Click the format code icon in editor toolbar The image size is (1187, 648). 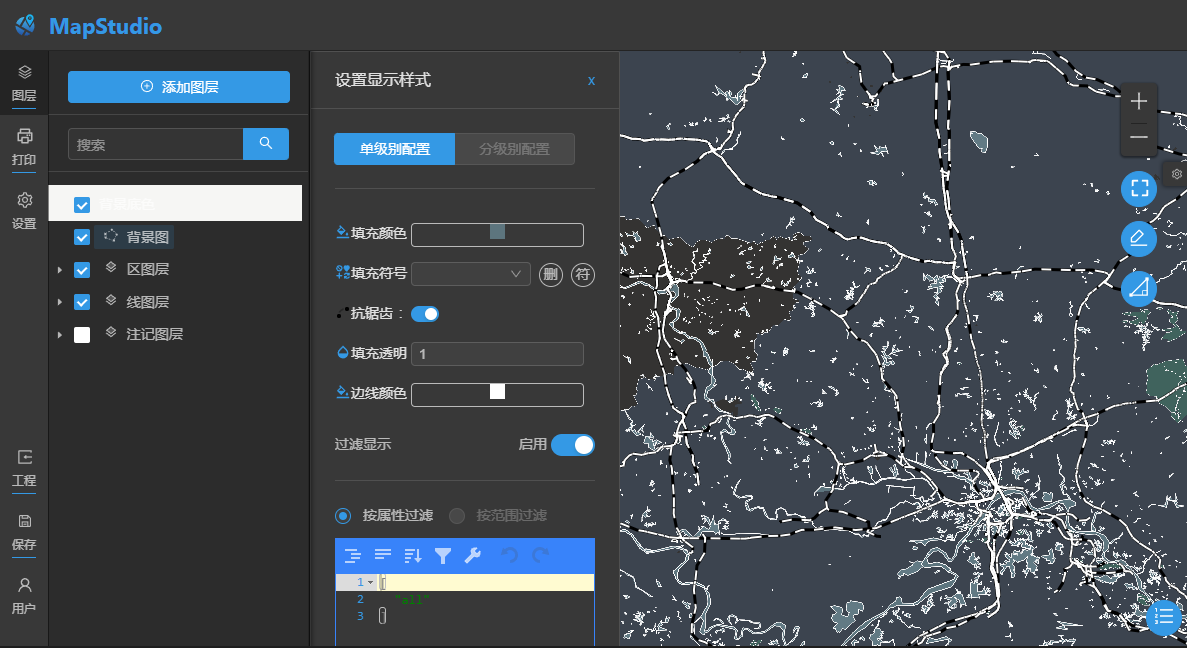point(353,556)
